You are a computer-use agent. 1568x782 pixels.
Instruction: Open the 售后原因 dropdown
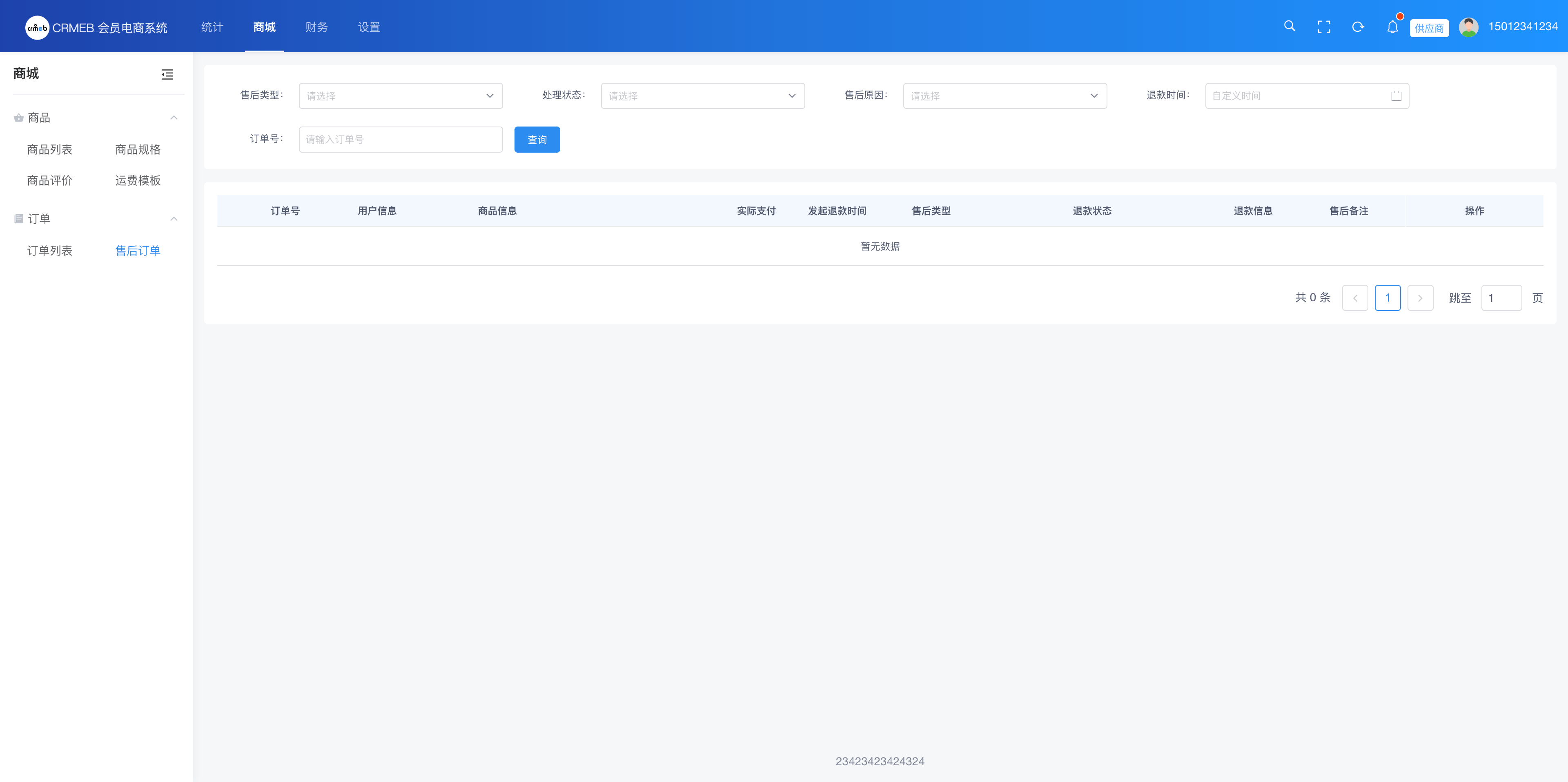(1004, 96)
